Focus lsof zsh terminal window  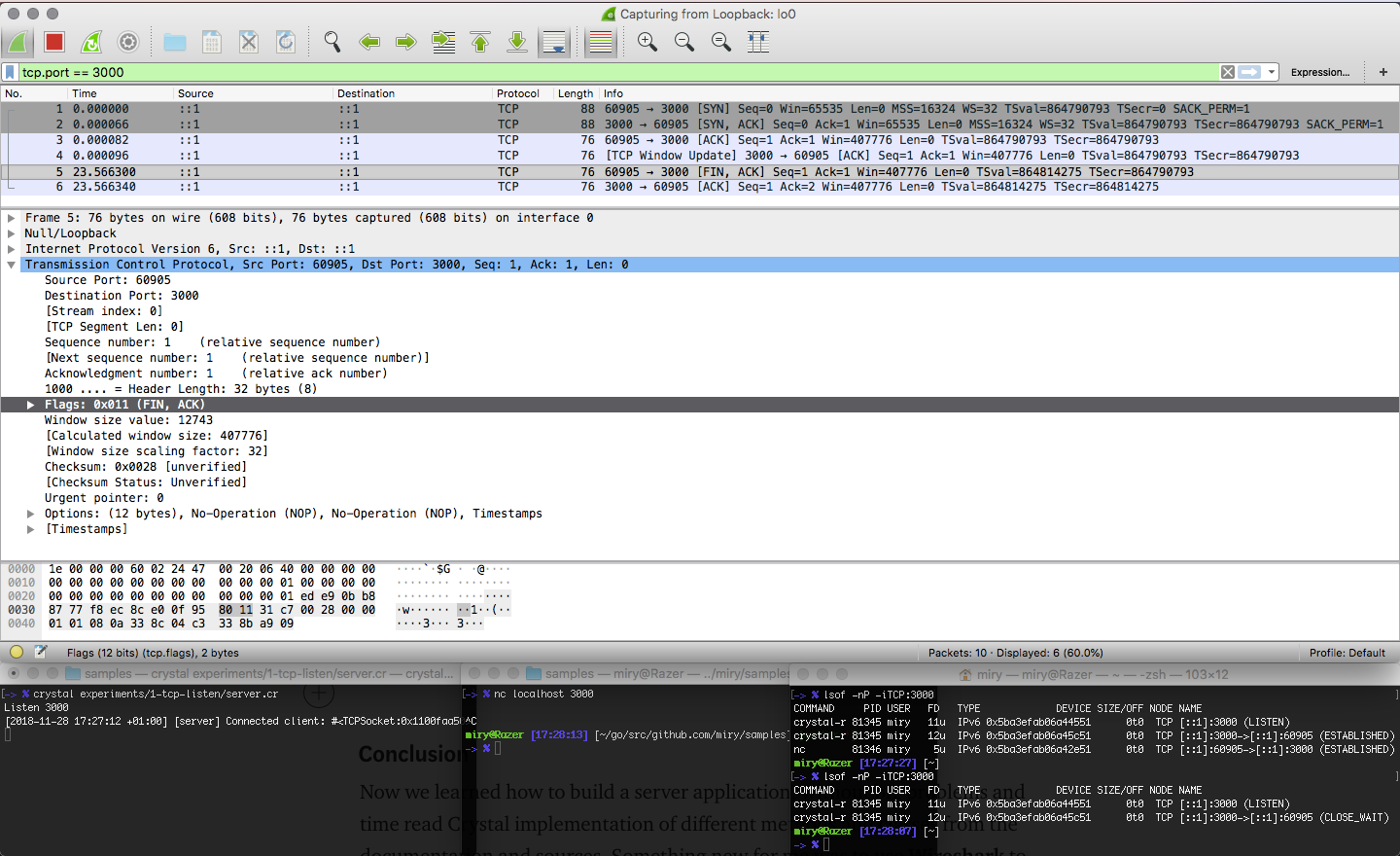[x=1095, y=761]
